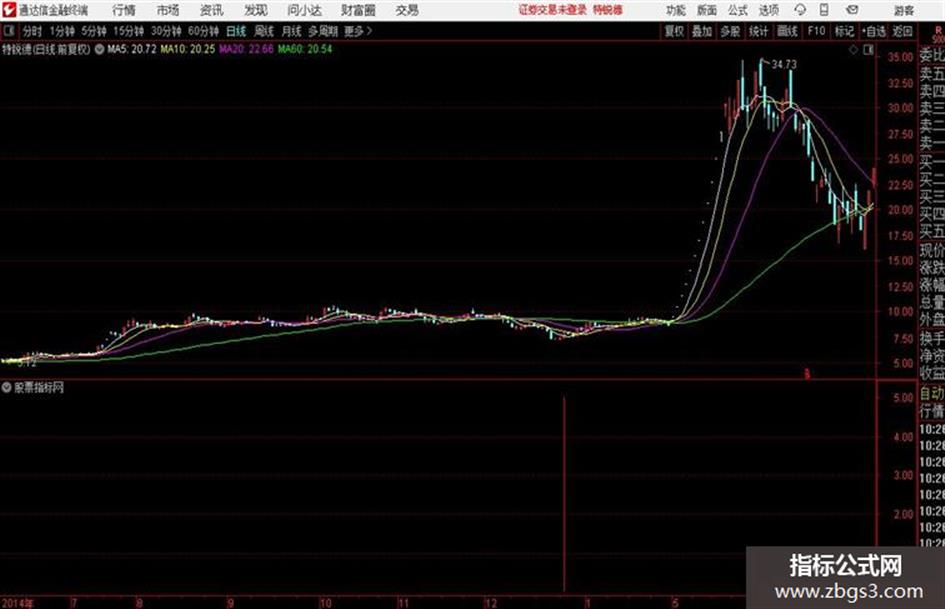Add stock via 自选 button
The width and height of the screenshot is (945, 609).
[874, 31]
